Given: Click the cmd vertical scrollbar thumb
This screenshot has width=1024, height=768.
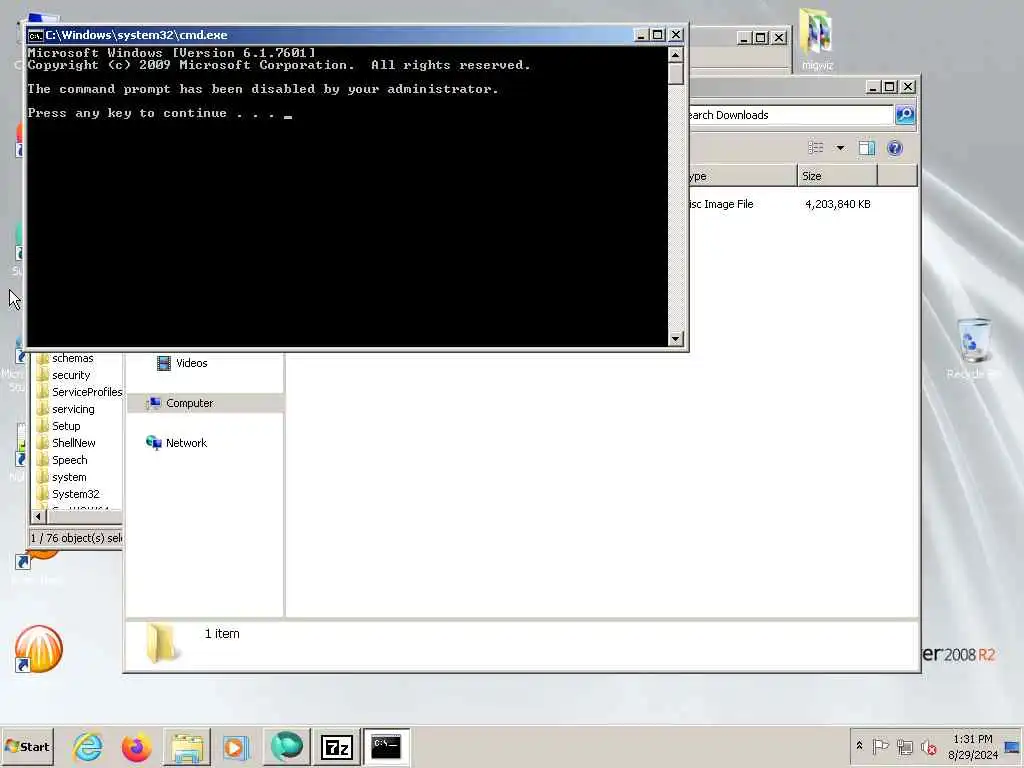Looking at the screenshot, I should (x=676, y=73).
